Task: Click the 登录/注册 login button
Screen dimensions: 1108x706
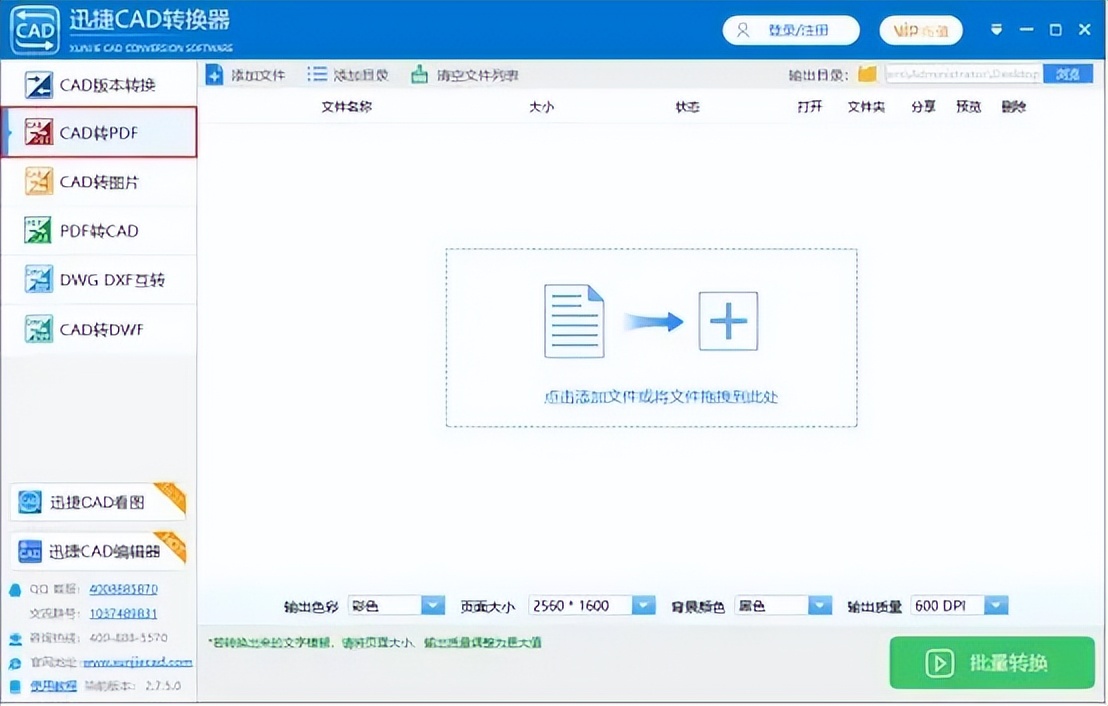Action: coord(791,30)
